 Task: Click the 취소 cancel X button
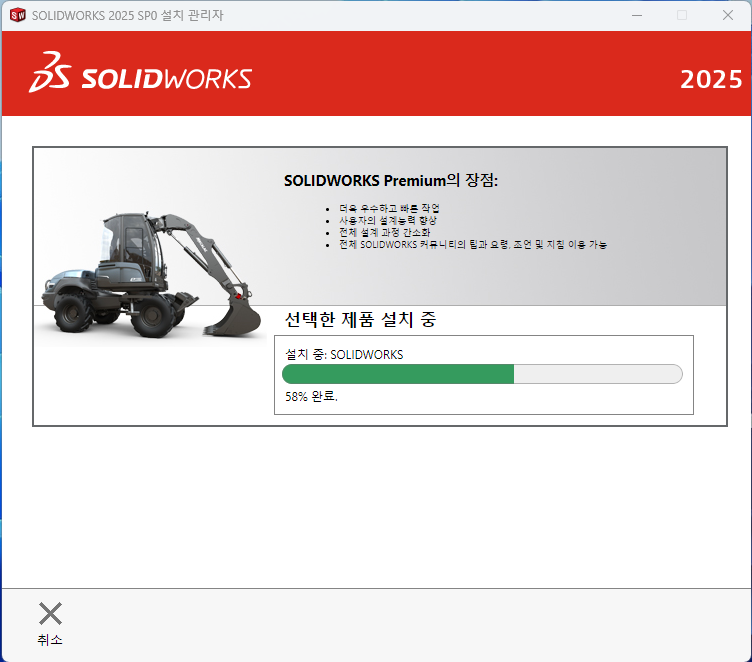50,623
